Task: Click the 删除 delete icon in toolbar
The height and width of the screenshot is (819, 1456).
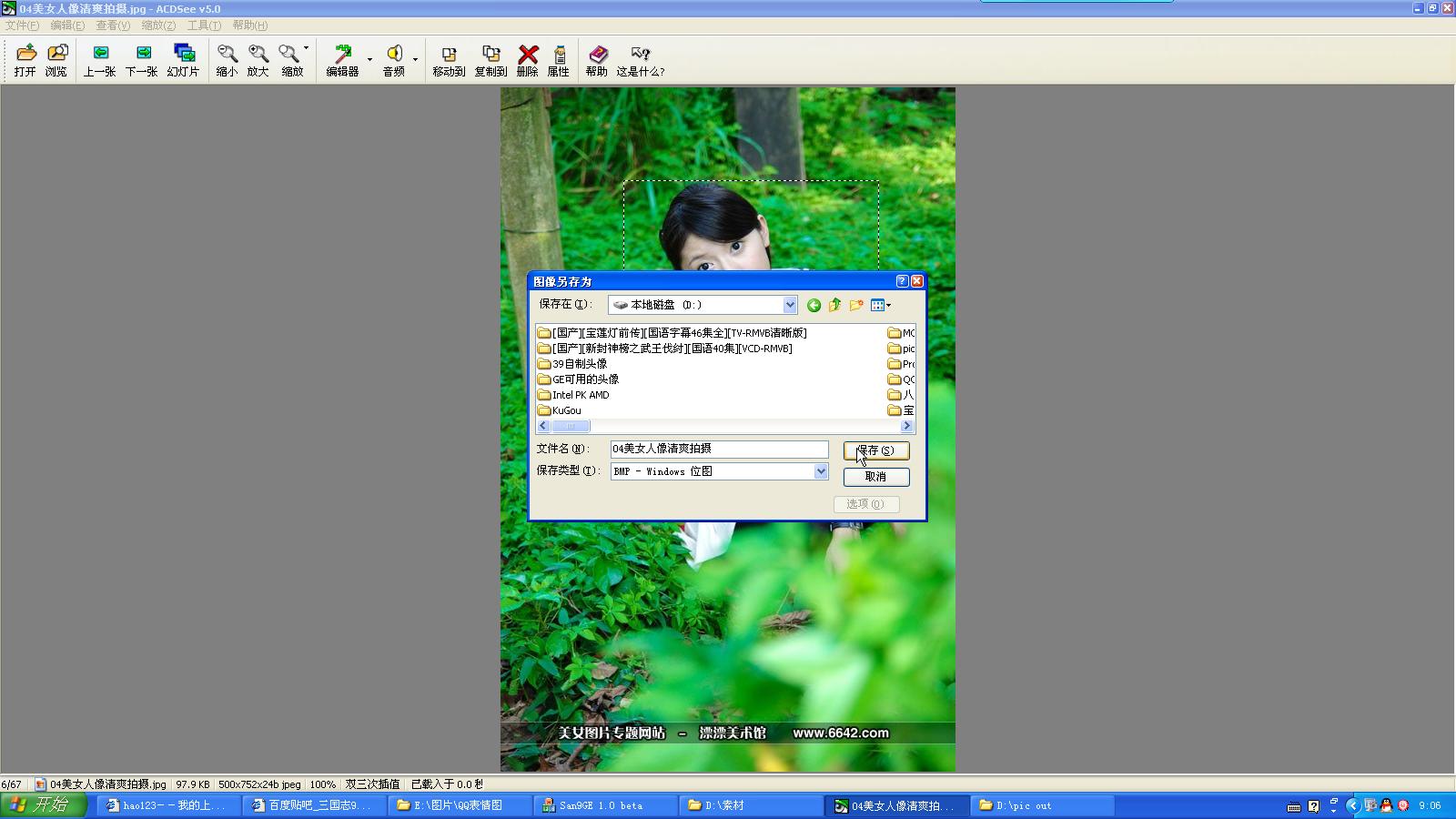Action: tap(528, 60)
